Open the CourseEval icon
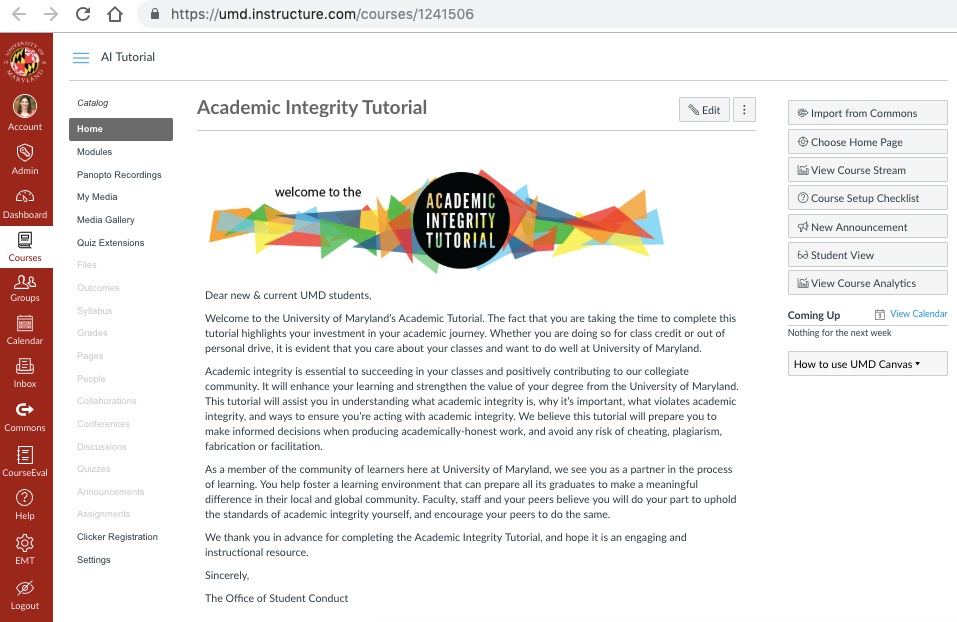Screen dimensions: 957x622 point(25,455)
